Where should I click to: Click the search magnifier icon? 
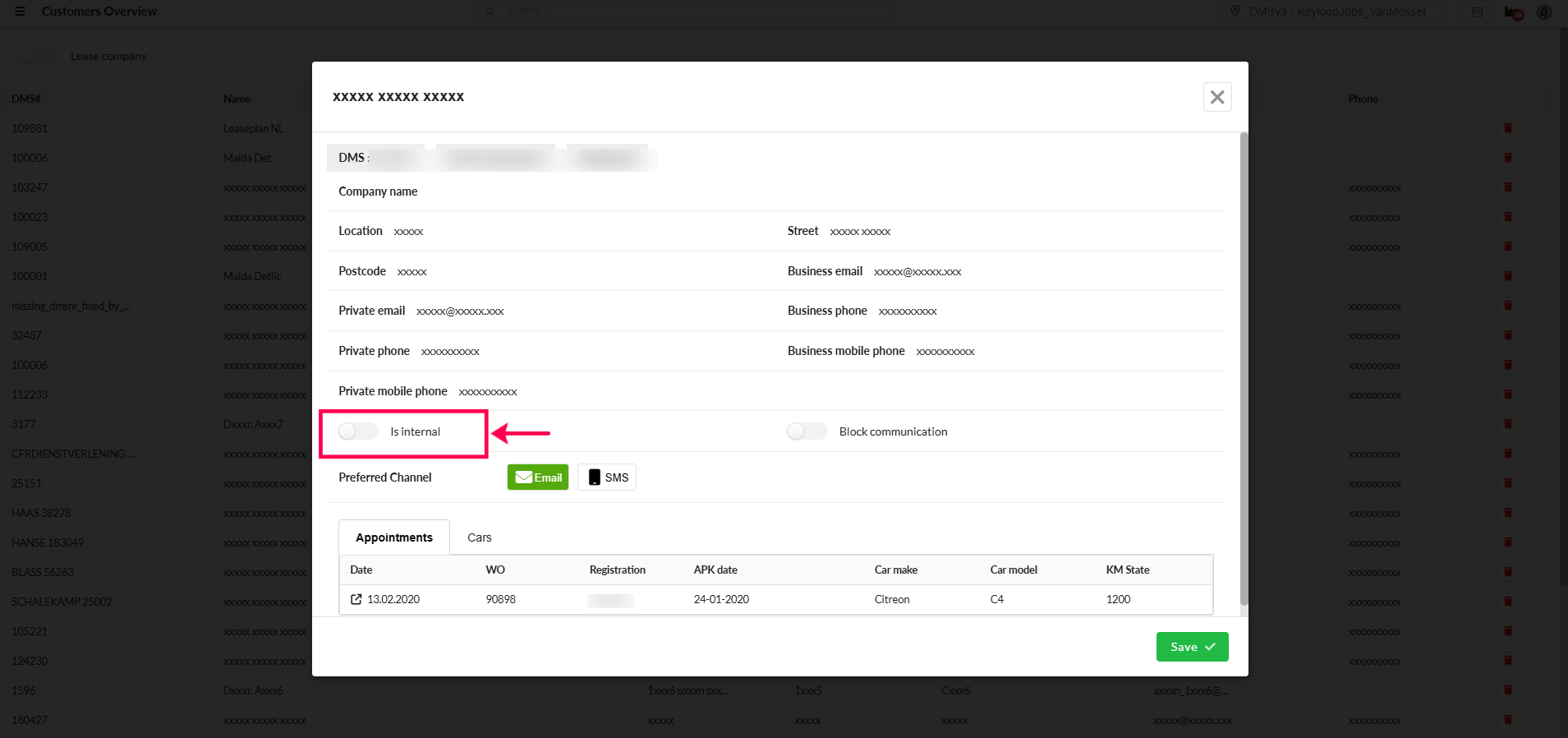pyautogui.click(x=490, y=12)
